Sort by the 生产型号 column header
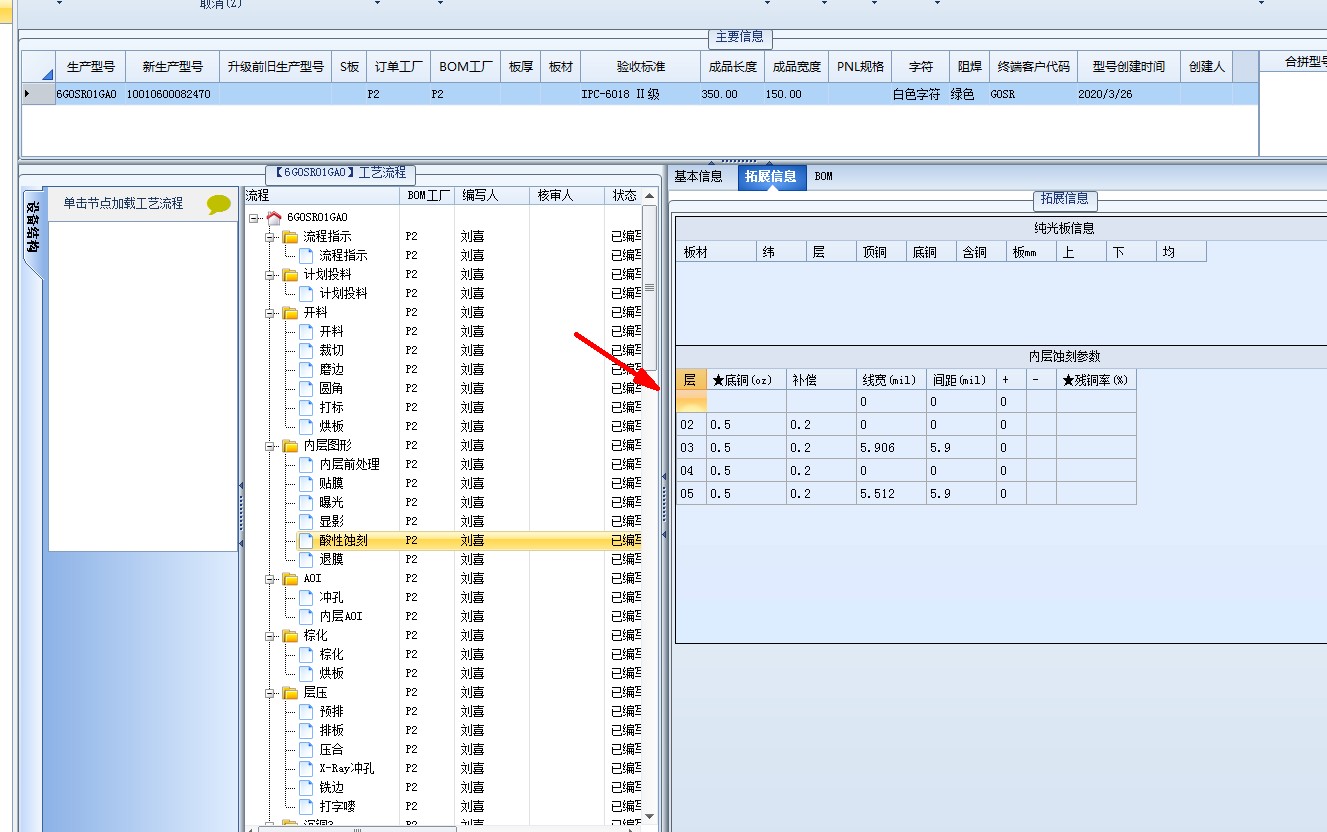Screen dimensions: 1327x832 [x=90, y=67]
